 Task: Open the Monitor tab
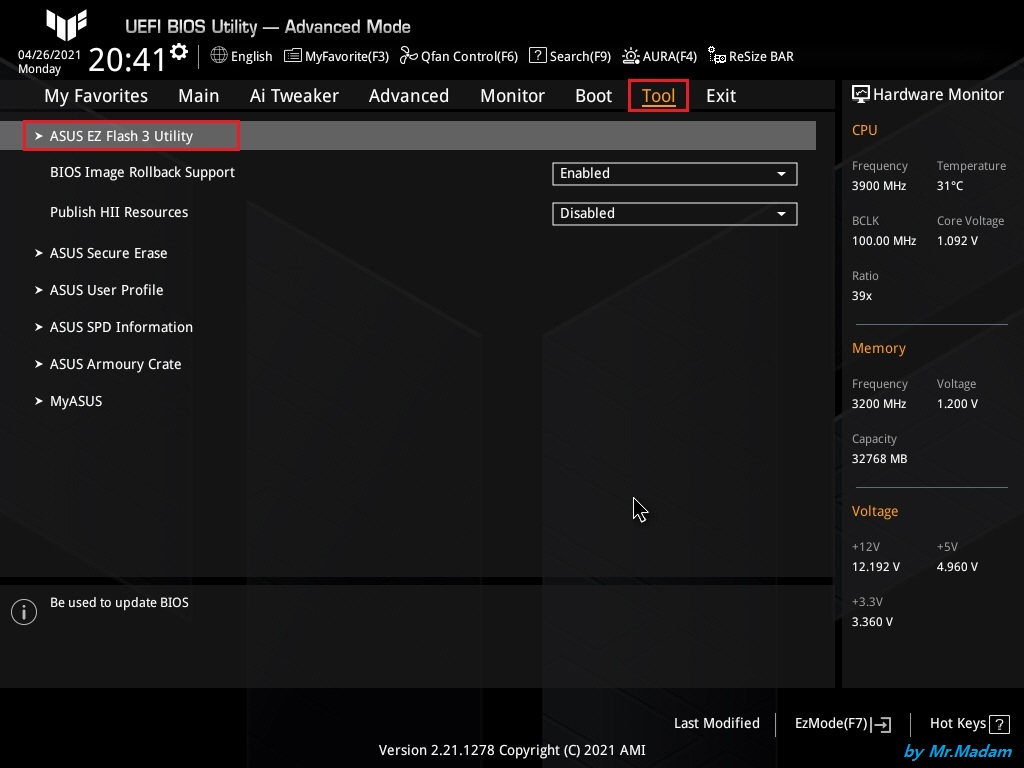pyautogui.click(x=513, y=96)
